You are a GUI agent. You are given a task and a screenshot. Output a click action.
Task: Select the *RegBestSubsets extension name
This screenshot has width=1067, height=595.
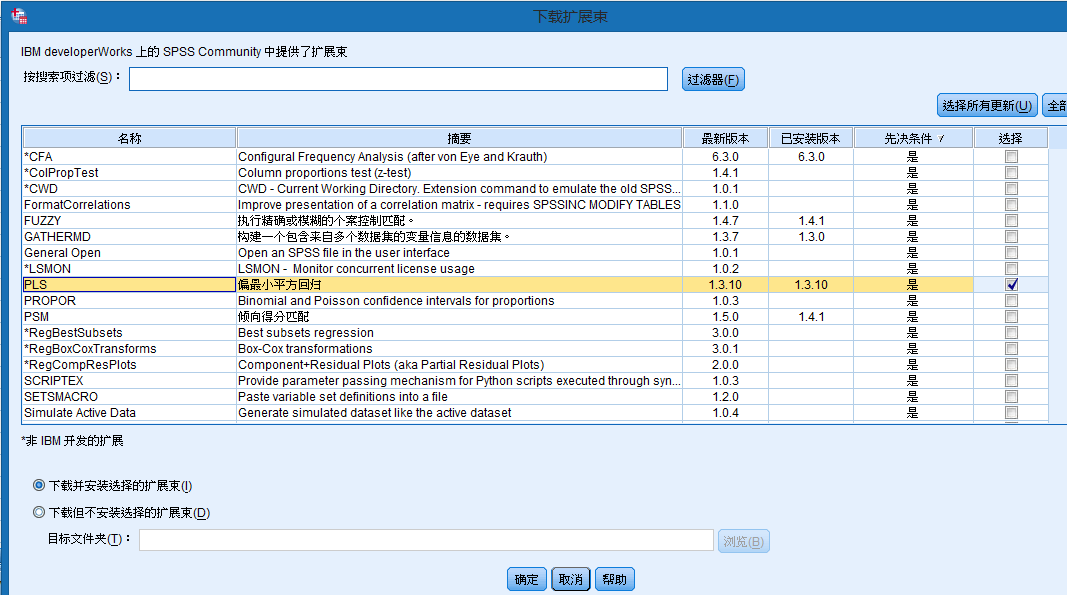[73, 333]
